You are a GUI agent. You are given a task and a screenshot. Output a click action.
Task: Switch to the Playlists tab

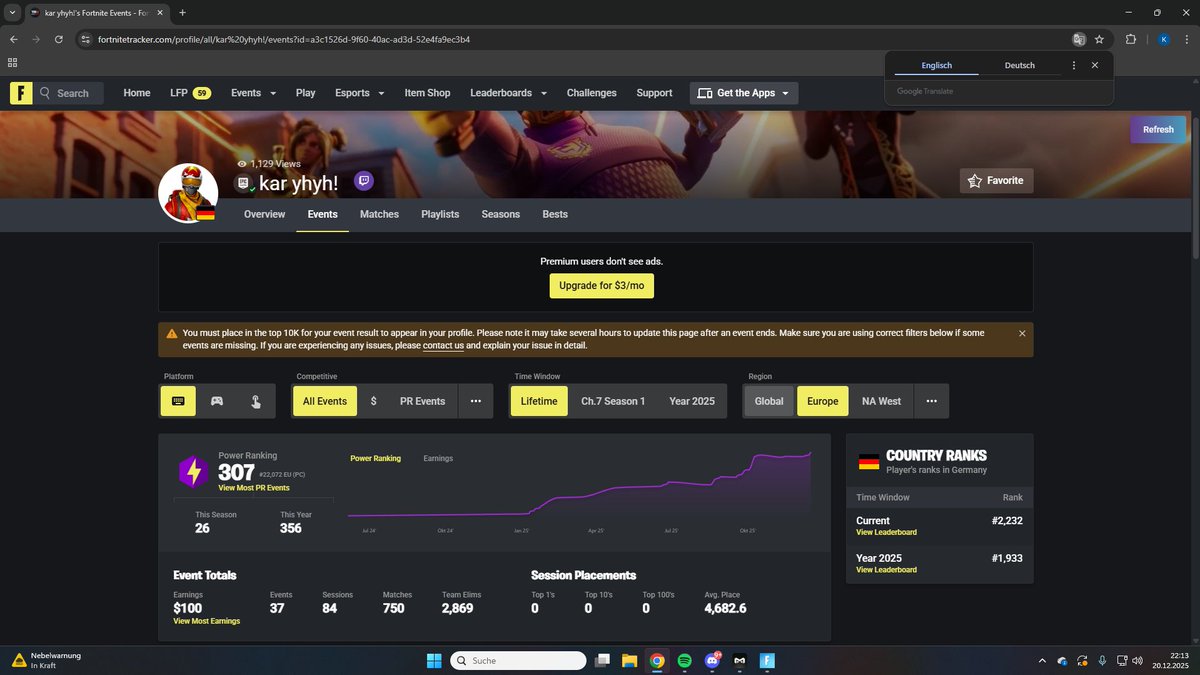[x=440, y=214]
